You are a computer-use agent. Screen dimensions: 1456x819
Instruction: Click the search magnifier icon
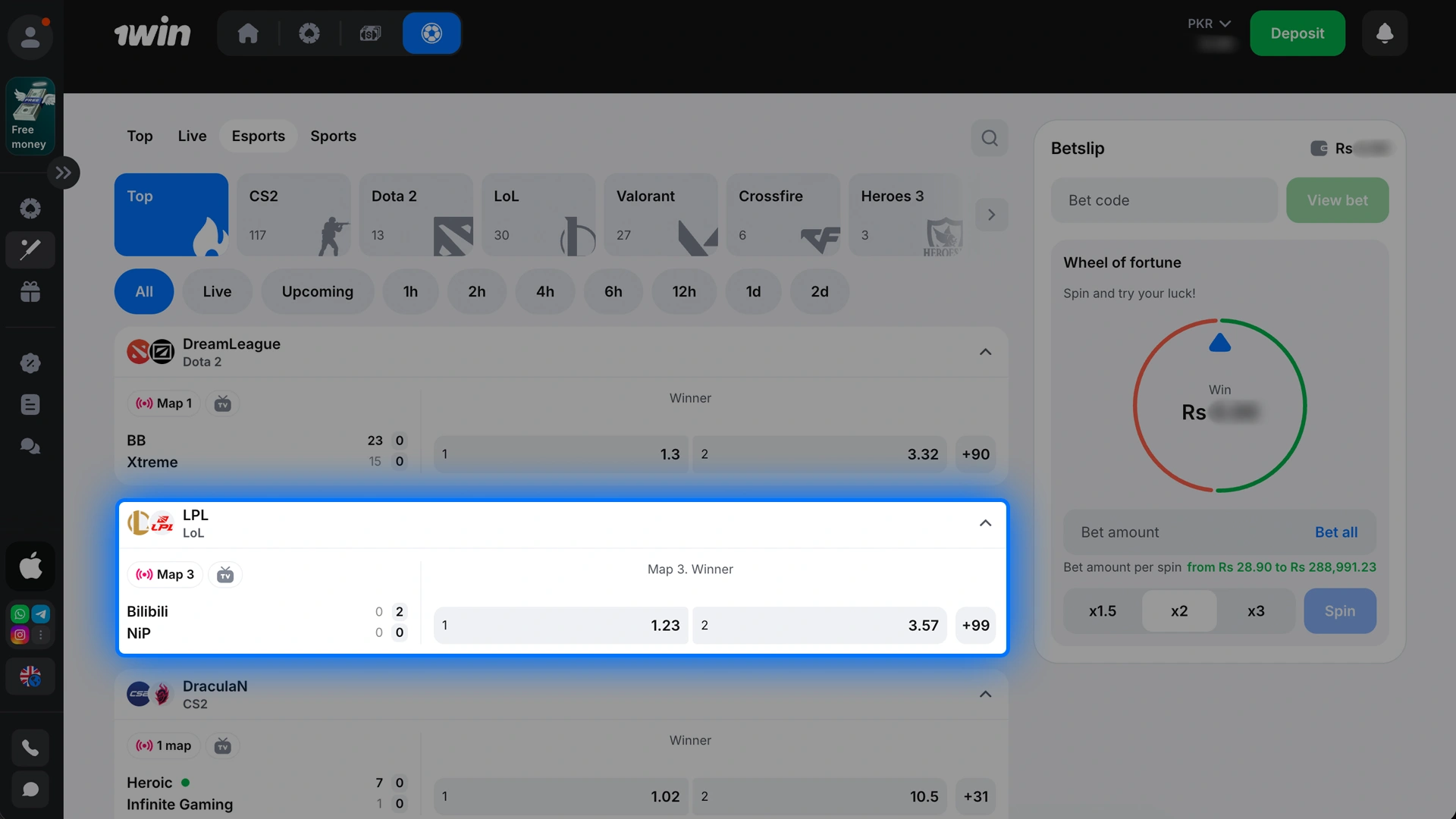pos(990,138)
